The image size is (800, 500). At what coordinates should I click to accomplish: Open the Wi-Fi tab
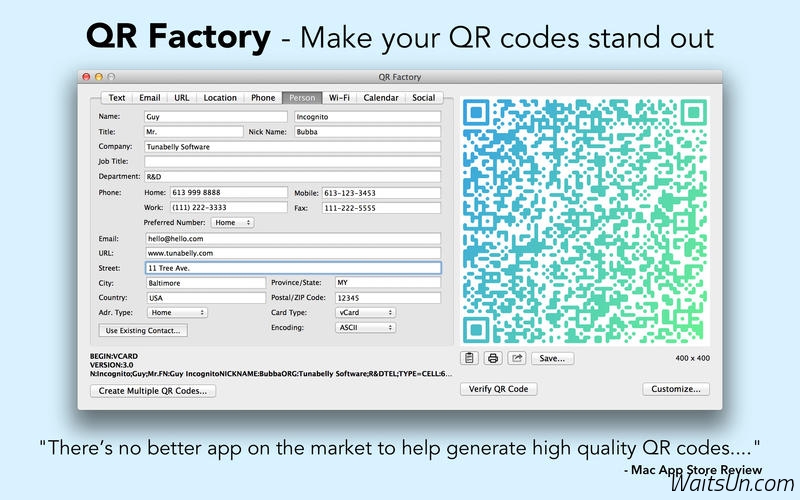tap(339, 97)
